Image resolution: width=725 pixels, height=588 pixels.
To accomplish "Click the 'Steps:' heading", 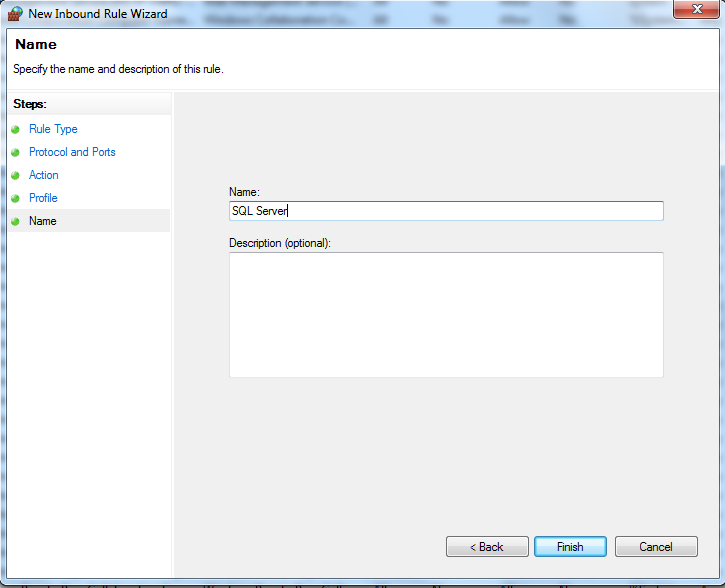I will [30, 104].
